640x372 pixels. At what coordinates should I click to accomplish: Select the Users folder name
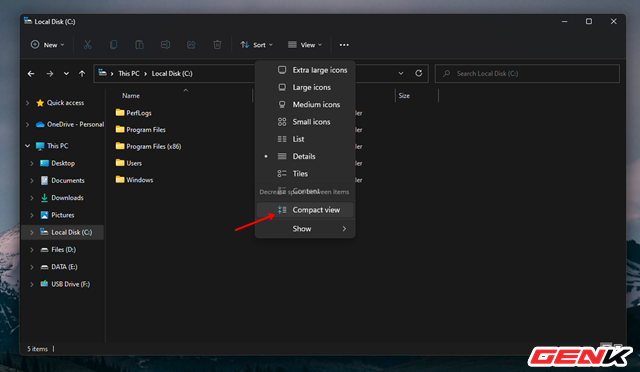[134, 163]
